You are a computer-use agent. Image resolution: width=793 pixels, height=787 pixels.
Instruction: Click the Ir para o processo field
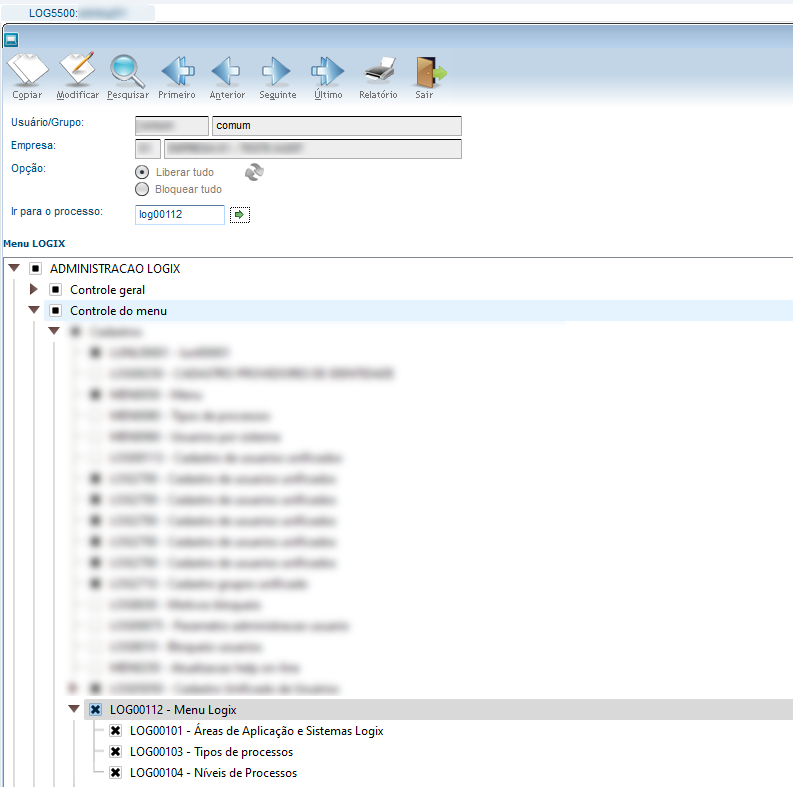pyautogui.click(x=180, y=214)
